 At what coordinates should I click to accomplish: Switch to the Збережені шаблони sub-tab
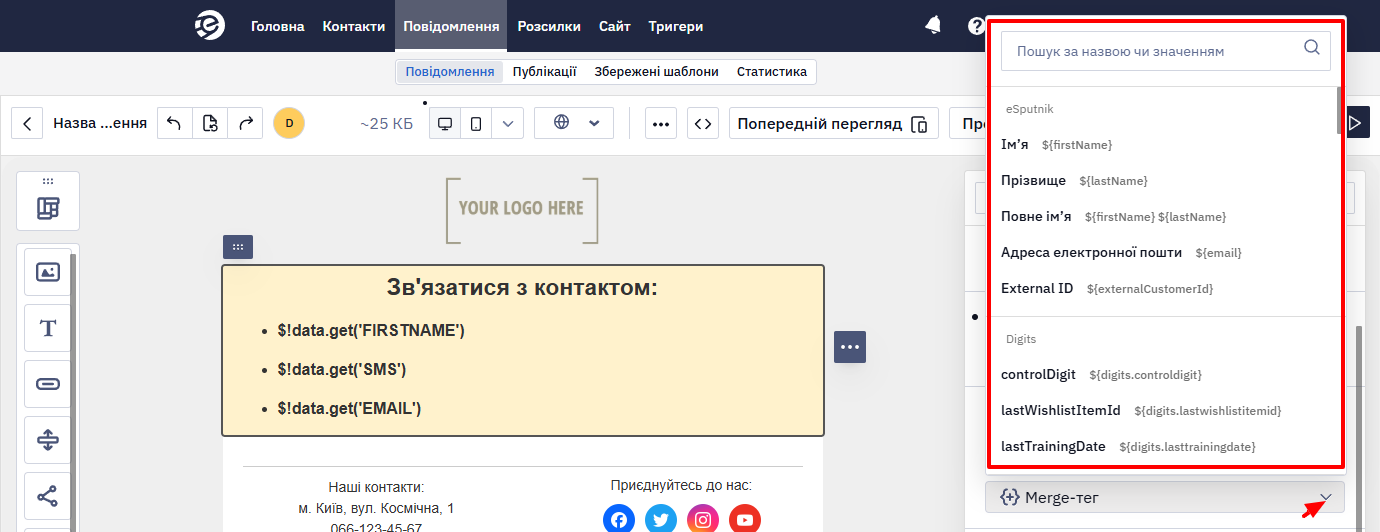(656, 72)
